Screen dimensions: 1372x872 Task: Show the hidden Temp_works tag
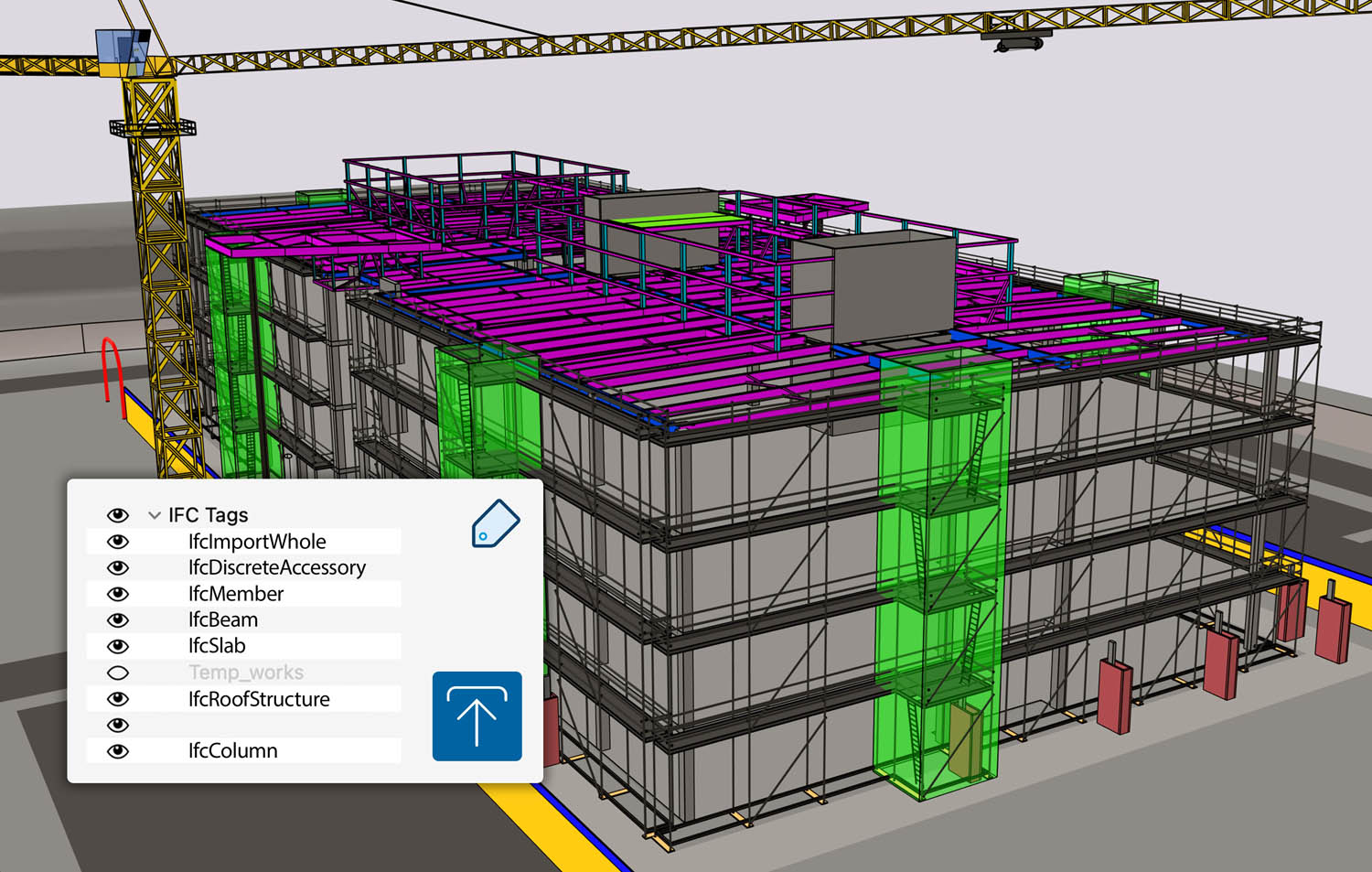coord(118,673)
